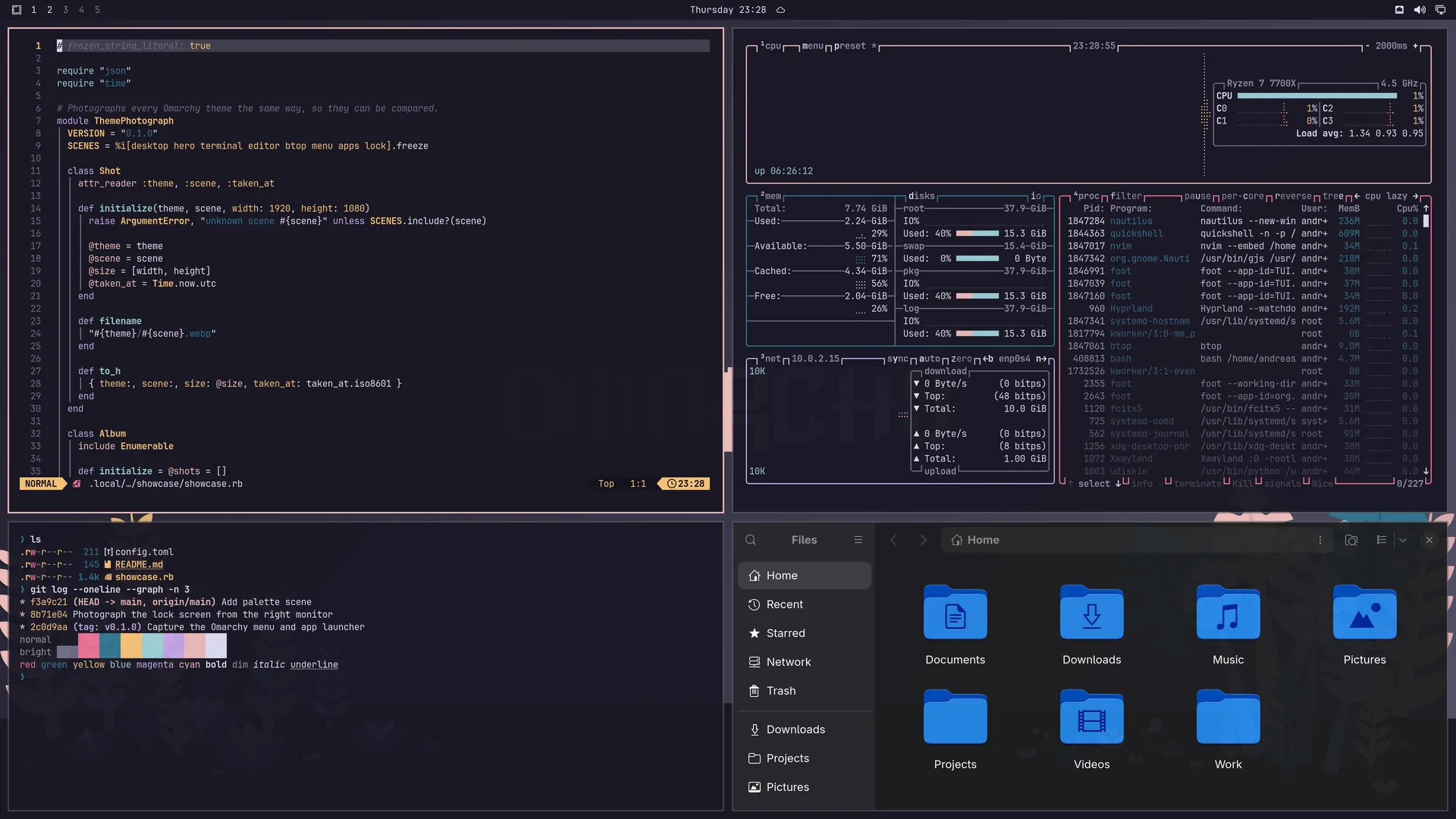Viewport: 1456px width, 819px height.
Task: Open the Downloads bookmark in the sidebar
Action: [x=804, y=730]
